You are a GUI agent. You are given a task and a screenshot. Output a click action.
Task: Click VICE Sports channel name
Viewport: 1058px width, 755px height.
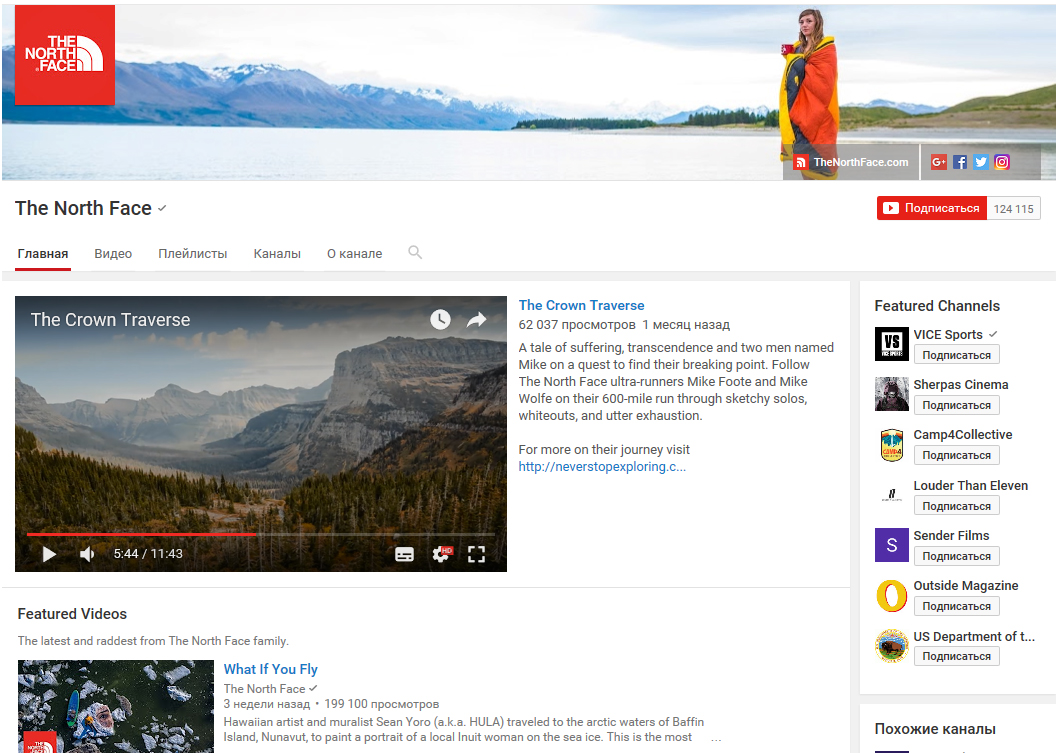(947, 334)
